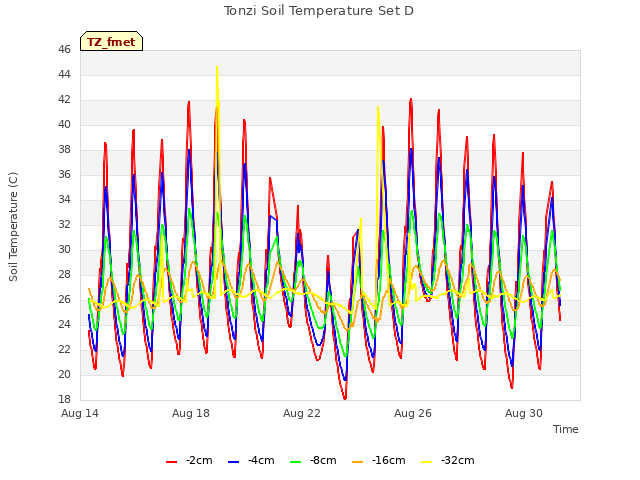
Task: Click the red line's lowest point near 18
Action: [x=345, y=398]
